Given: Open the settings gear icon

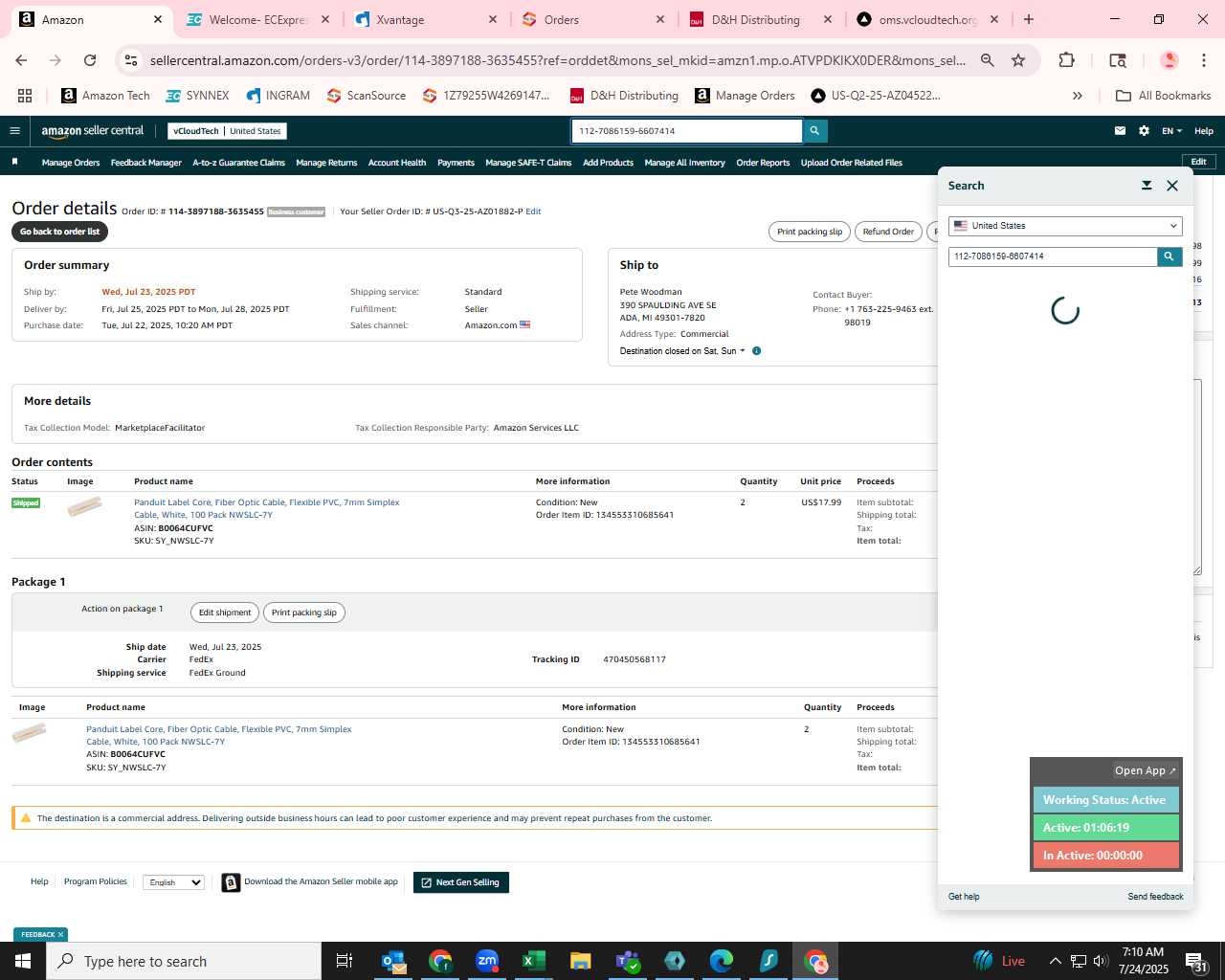Looking at the screenshot, I should tap(1144, 131).
